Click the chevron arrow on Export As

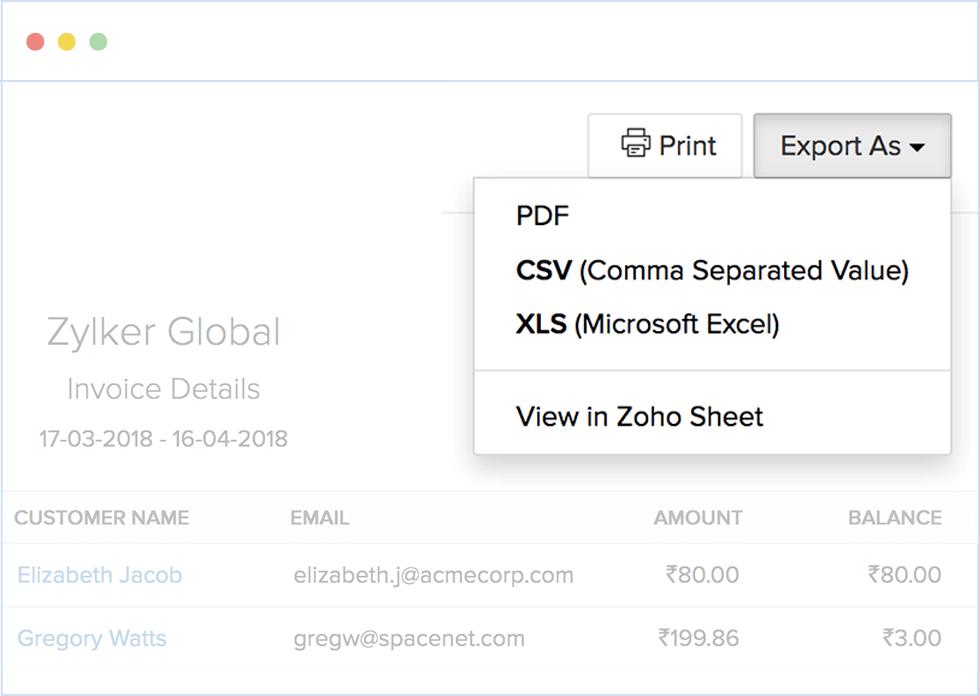point(919,146)
